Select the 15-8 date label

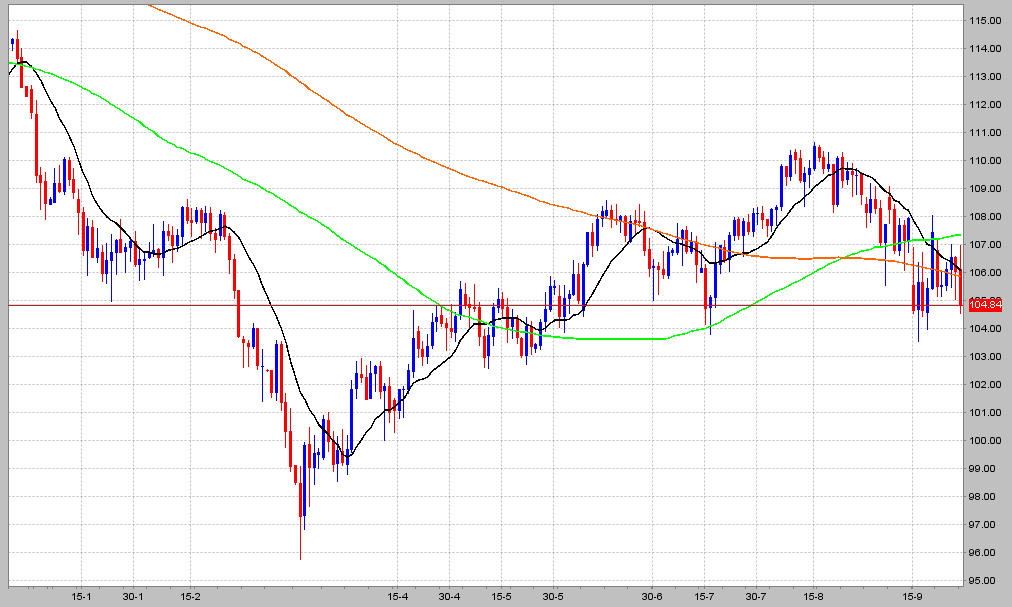813,597
